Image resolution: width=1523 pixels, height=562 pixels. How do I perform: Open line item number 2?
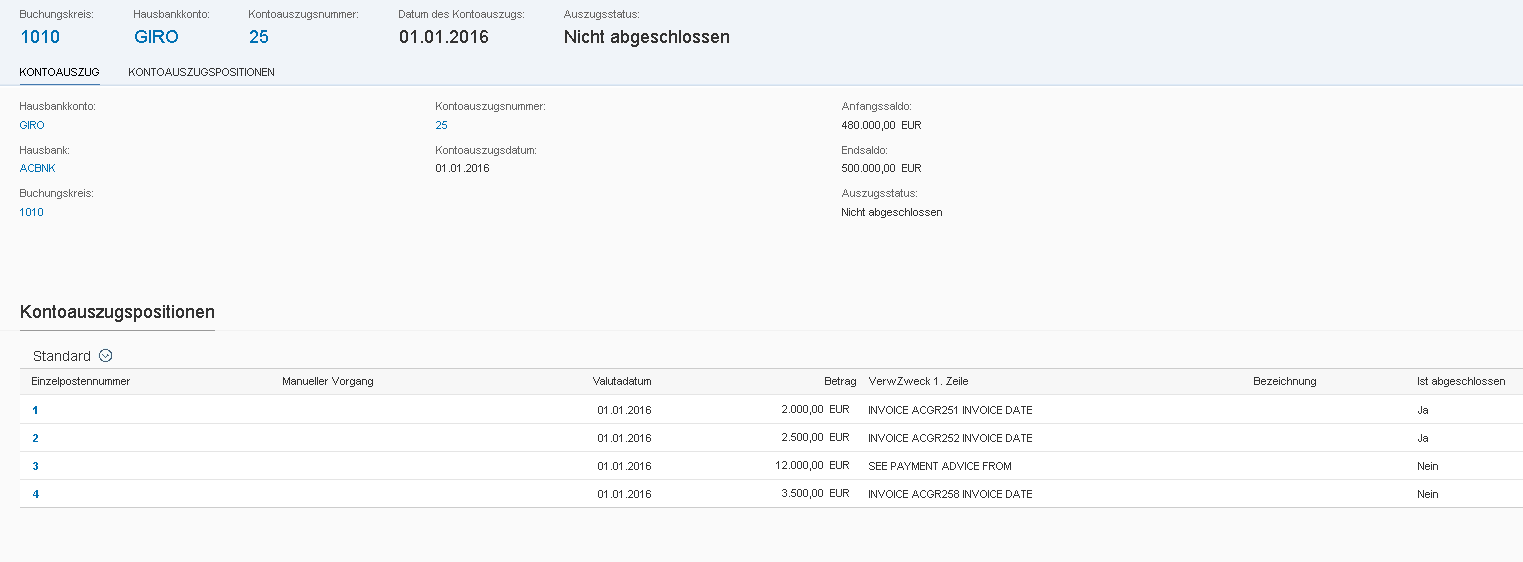(x=35, y=438)
